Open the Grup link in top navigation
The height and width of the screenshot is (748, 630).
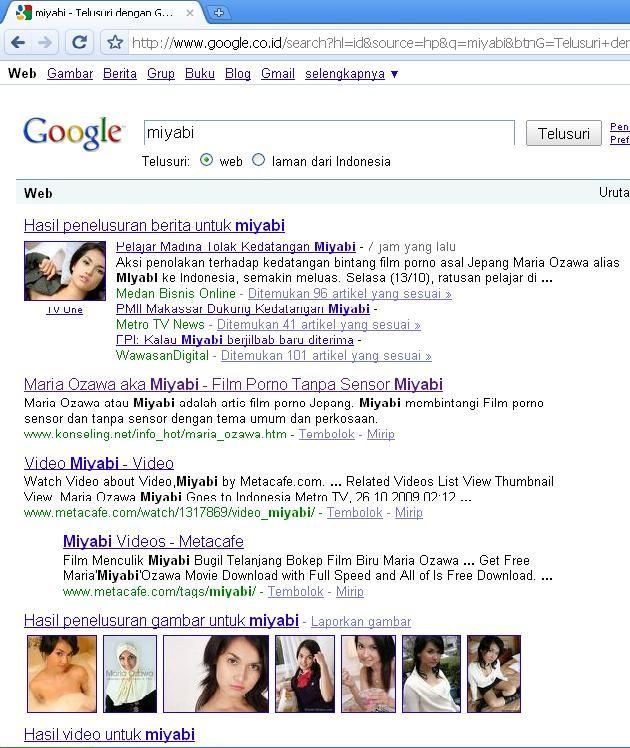(161, 73)
